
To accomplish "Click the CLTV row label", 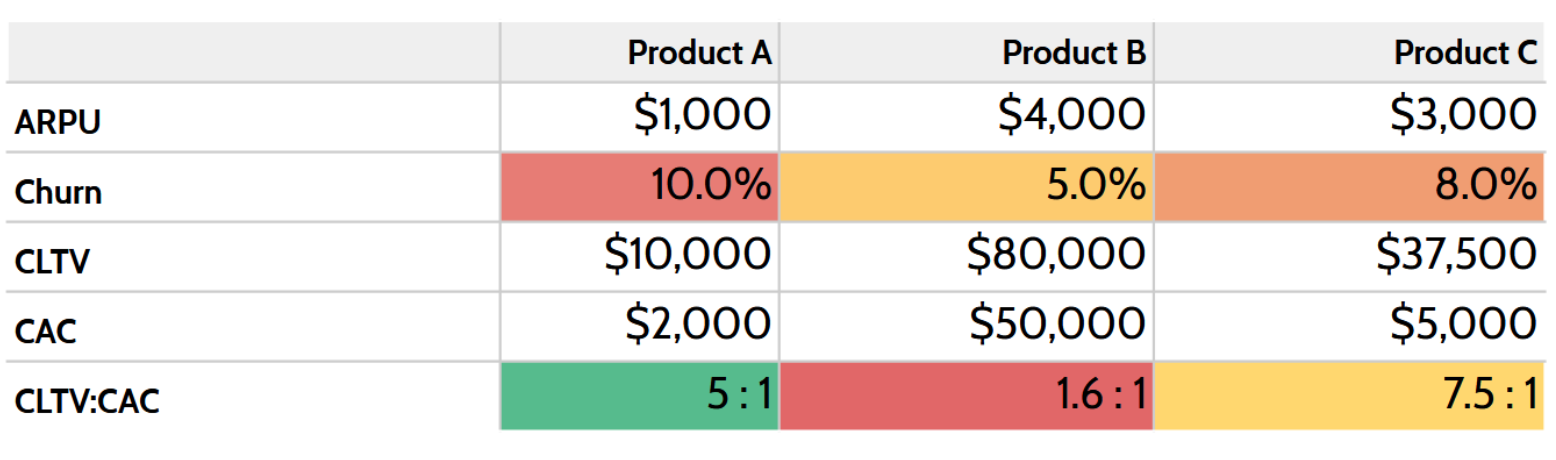I will 53,261.
